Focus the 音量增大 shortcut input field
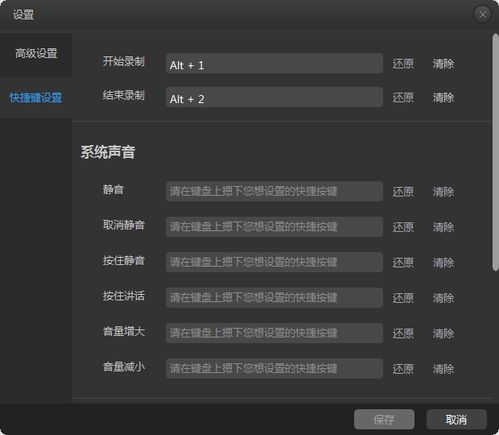 point(274,333)
